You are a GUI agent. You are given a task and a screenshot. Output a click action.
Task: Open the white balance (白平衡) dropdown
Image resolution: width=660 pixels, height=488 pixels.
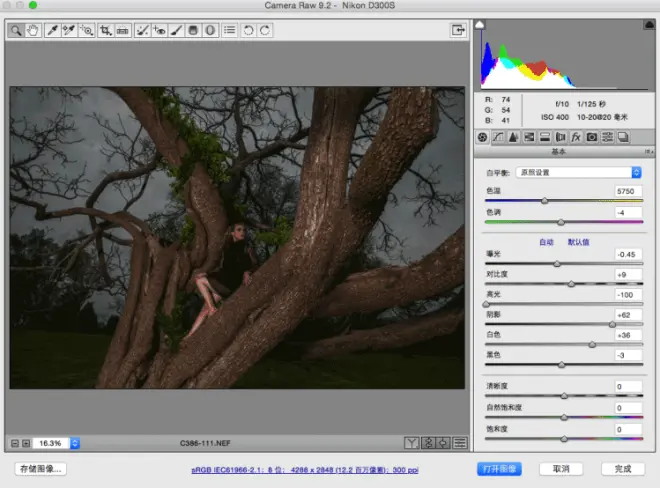tap(578, 173)
